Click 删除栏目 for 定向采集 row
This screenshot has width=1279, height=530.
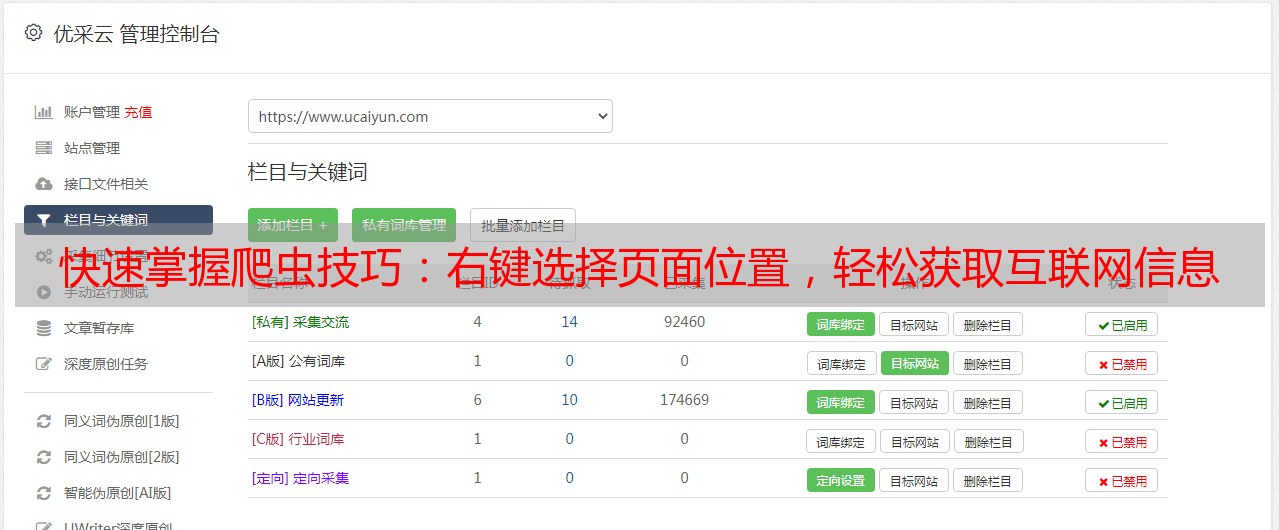(x=987, y=480)
